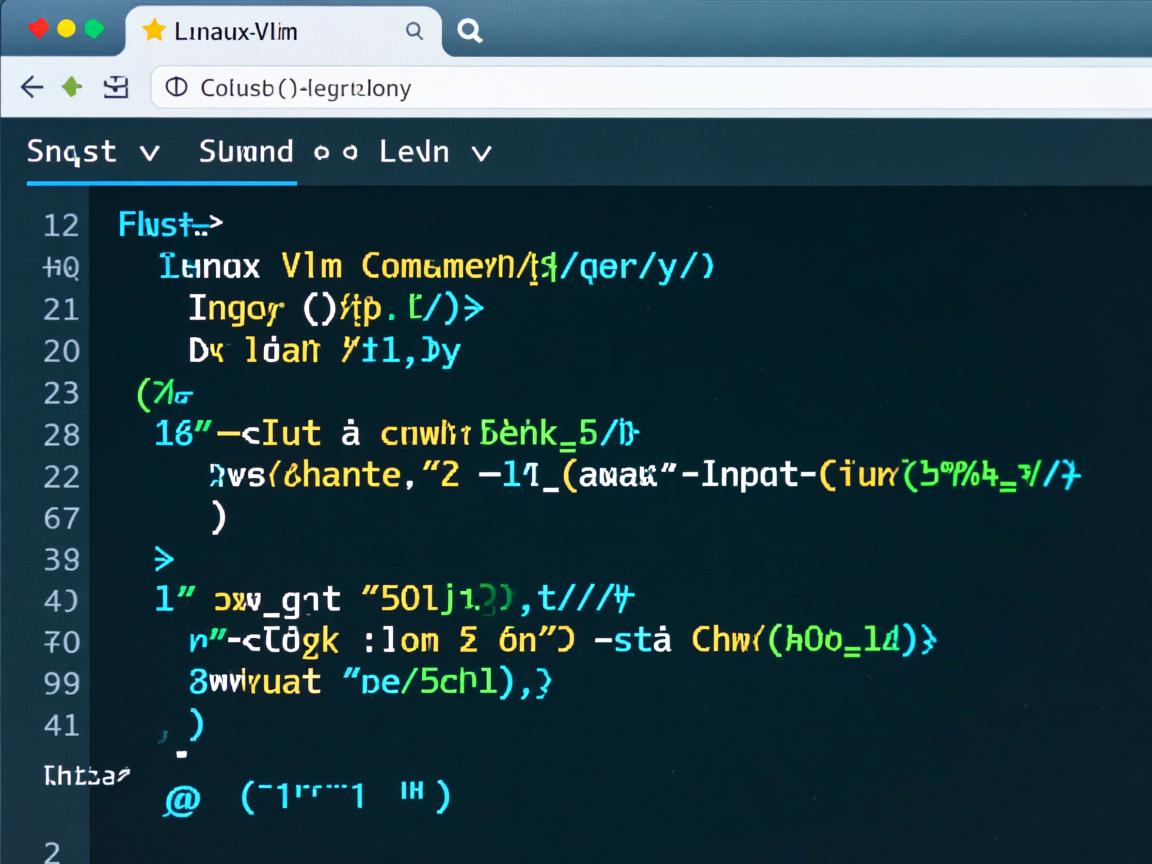
Task: Click the forward arrow navigation icon
Action: click(70, 87)
